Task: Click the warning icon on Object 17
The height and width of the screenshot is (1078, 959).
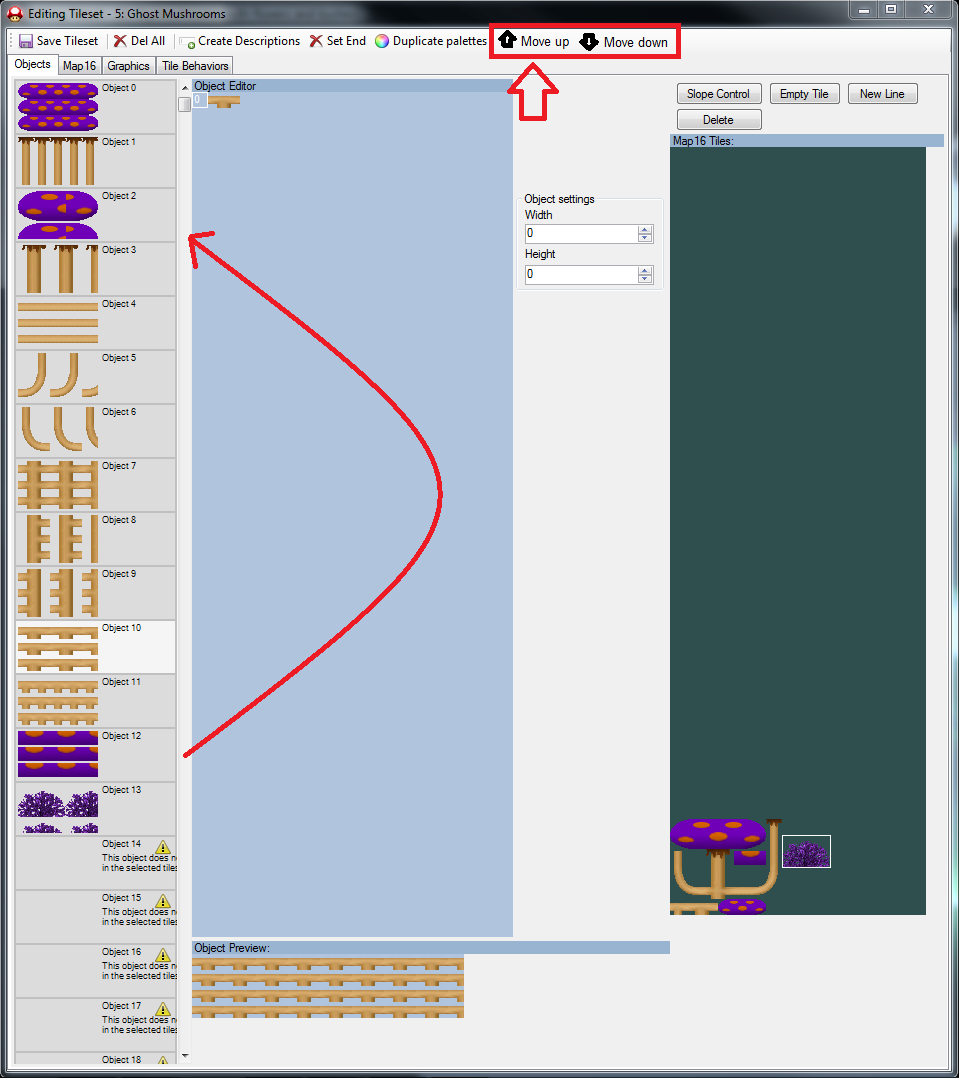Action: pos(163,1009)
